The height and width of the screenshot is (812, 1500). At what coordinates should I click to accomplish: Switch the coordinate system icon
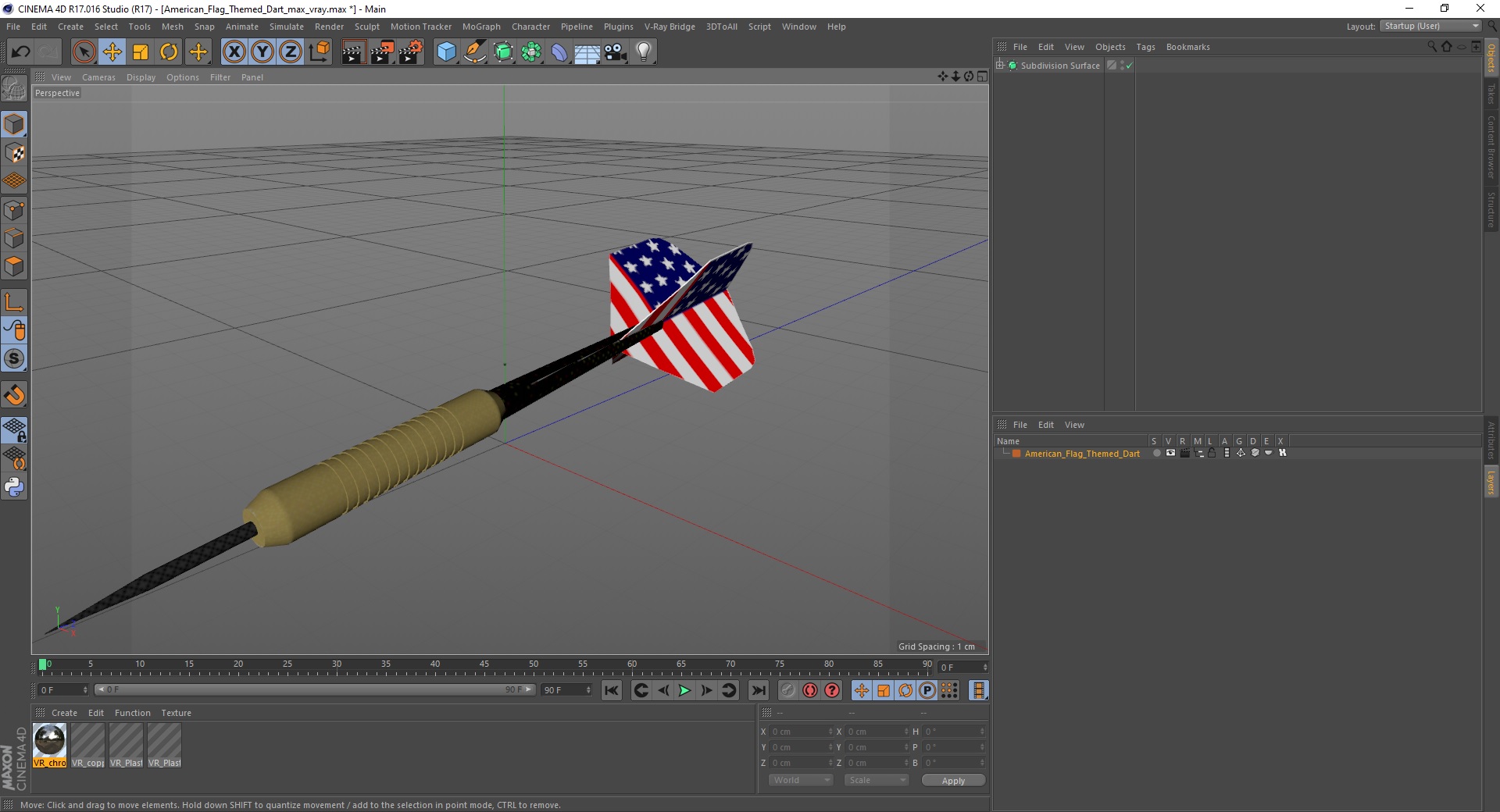point(319,52)
